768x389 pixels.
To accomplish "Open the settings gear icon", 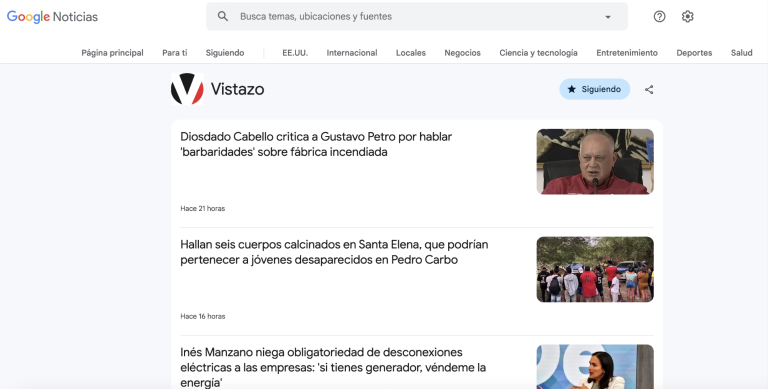I will (x=687, y=16).
